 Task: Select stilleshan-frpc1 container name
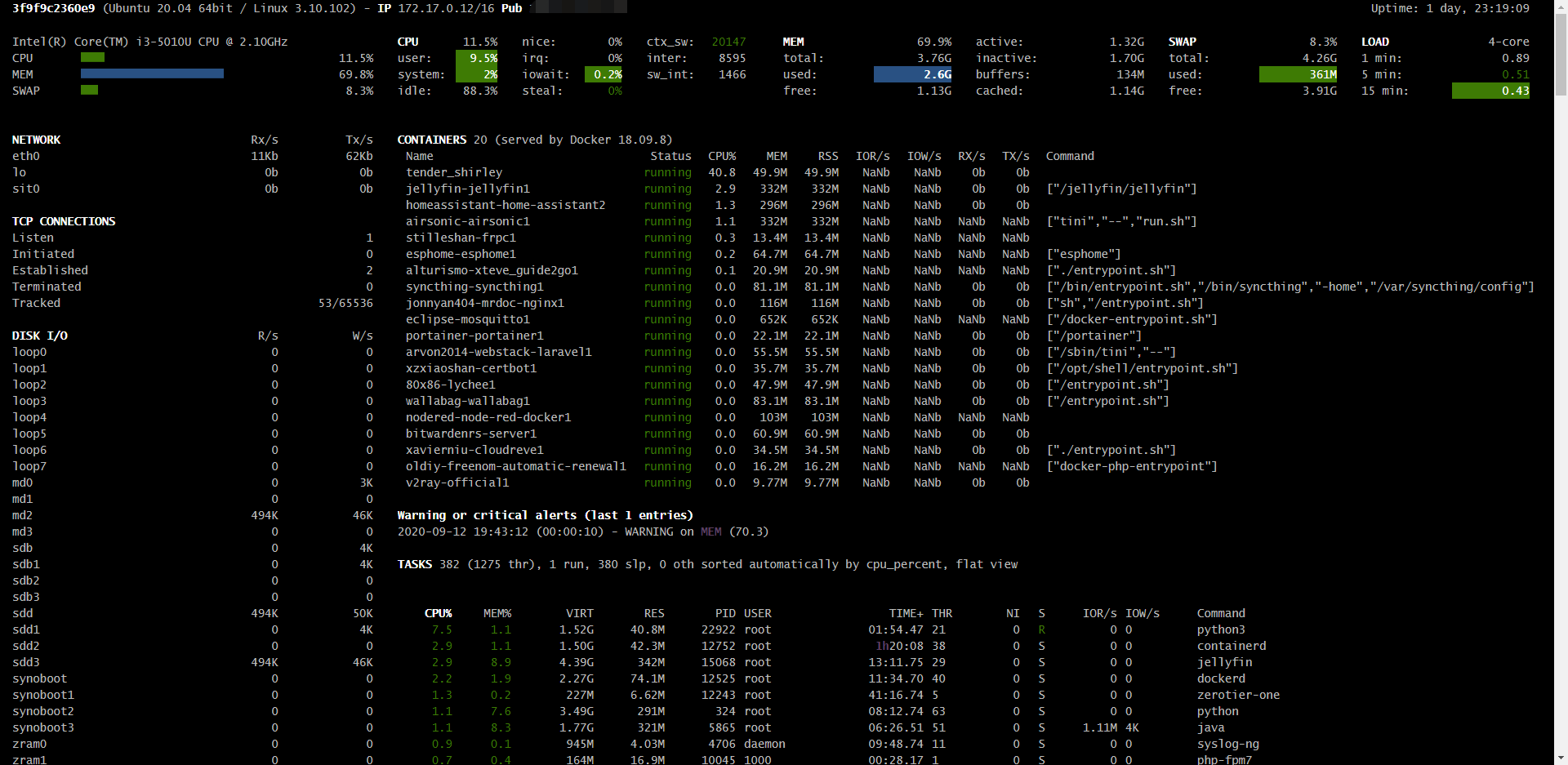tap(461, 238)
